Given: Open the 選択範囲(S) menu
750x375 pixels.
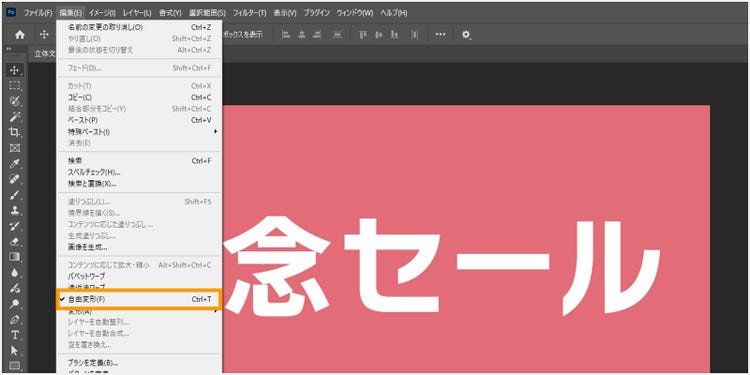Looking at the screenshot, I should pos(207,12).
